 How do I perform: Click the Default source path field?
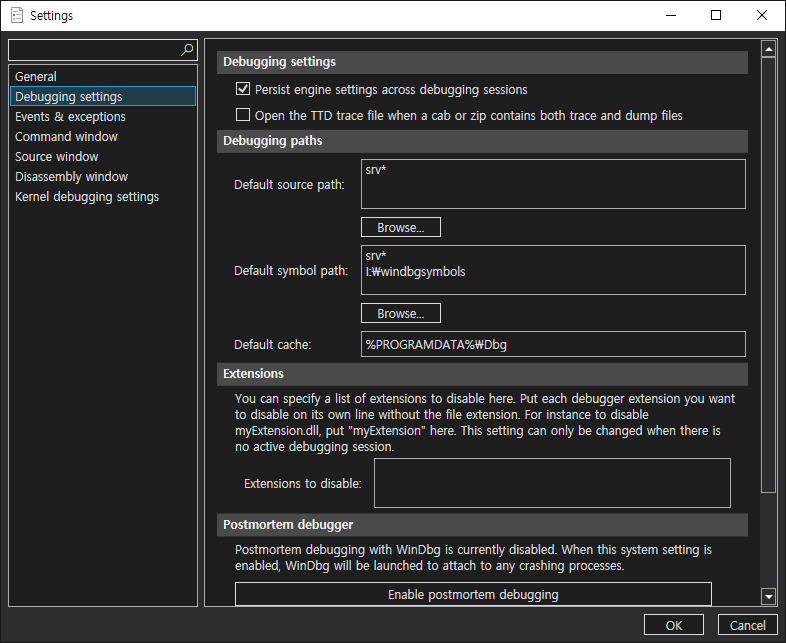click(553, 184)
